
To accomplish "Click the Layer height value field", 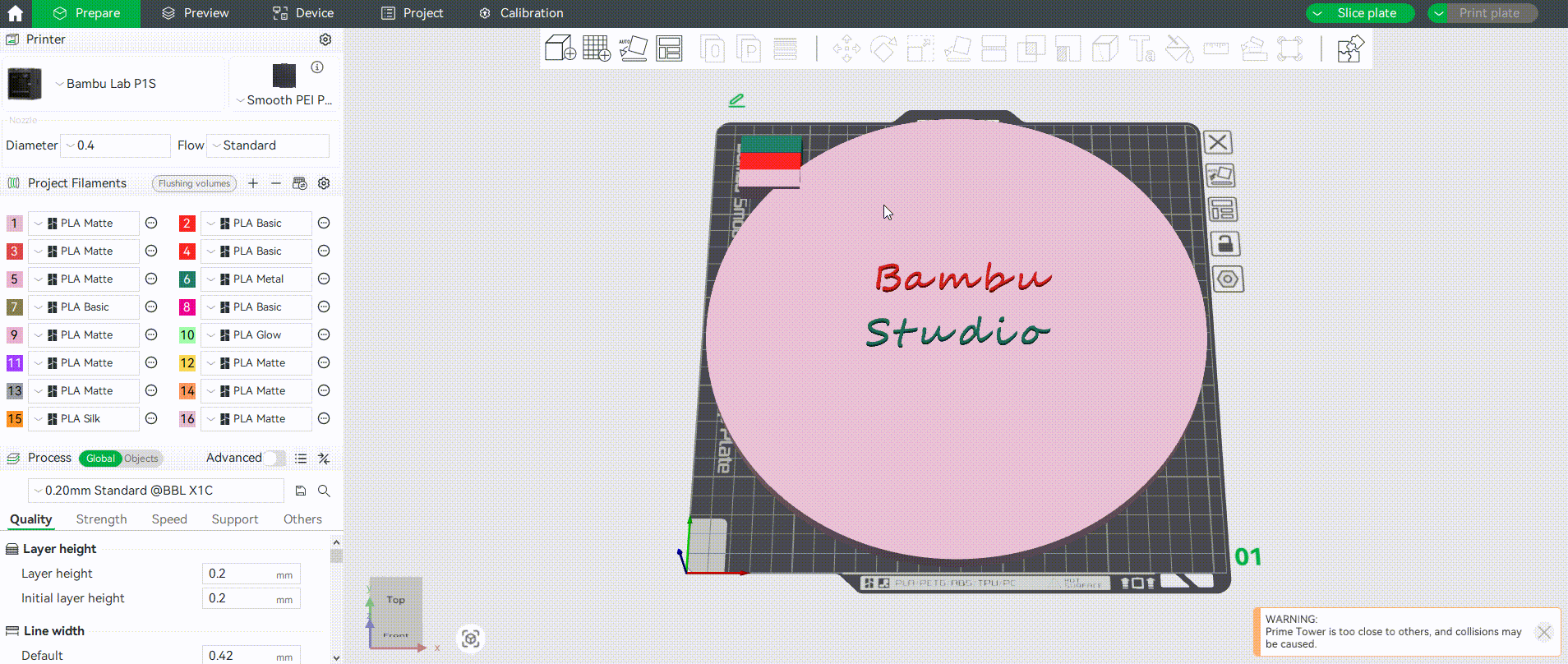I will click(251, 574).
